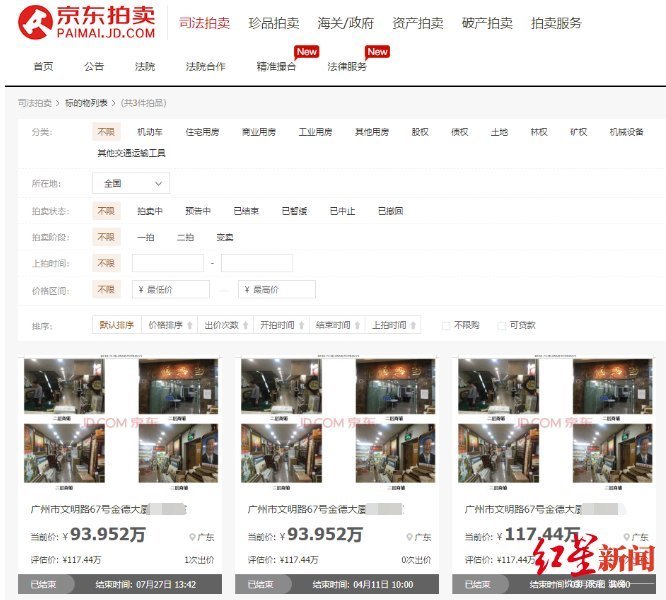This screenshot has height=600, width=666.
Task: Enable the 不限购 checkbox
Action: (x=446, y=326)
